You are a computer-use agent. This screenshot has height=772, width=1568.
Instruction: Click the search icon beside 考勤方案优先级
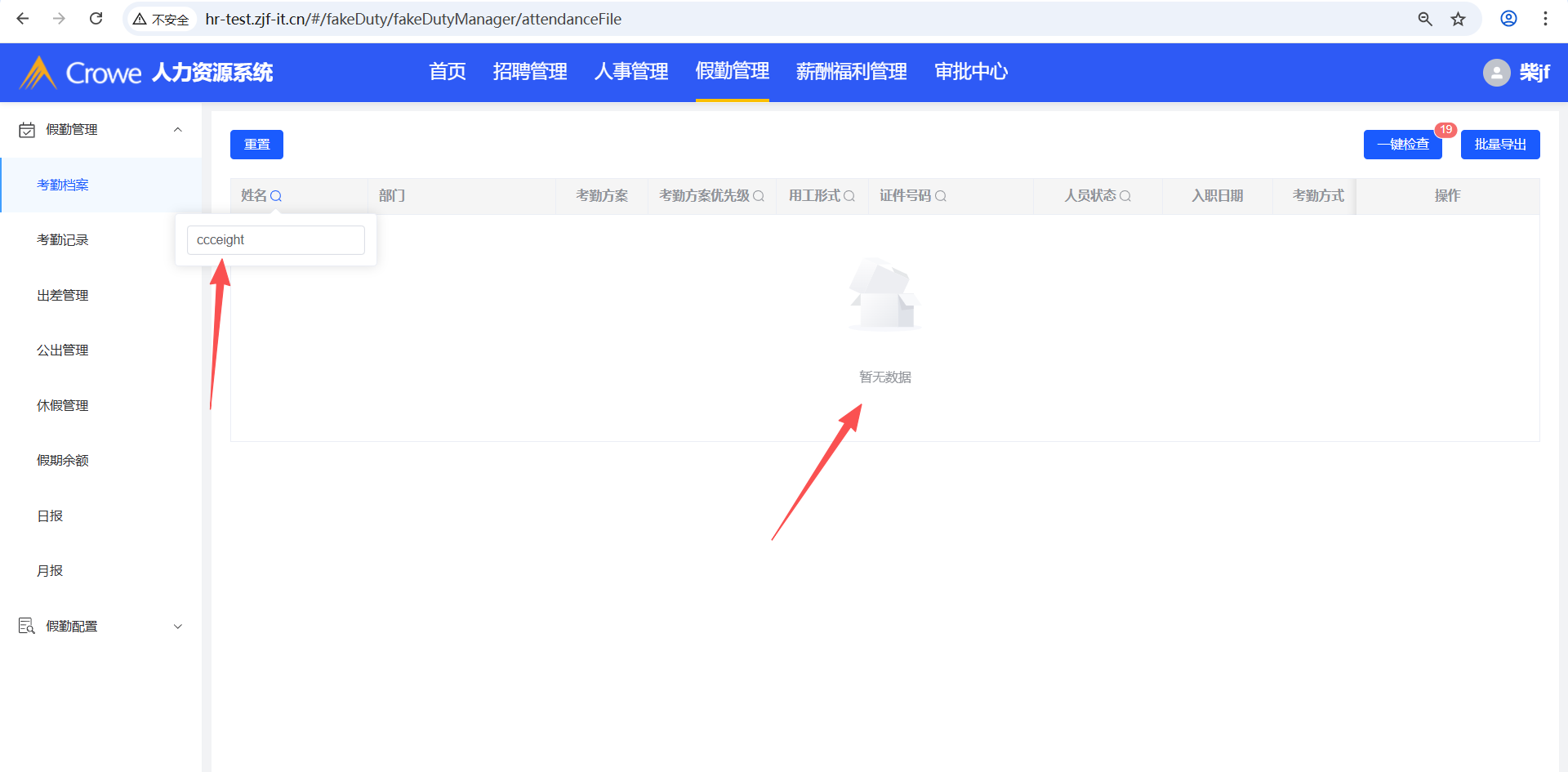pos(759,196)
